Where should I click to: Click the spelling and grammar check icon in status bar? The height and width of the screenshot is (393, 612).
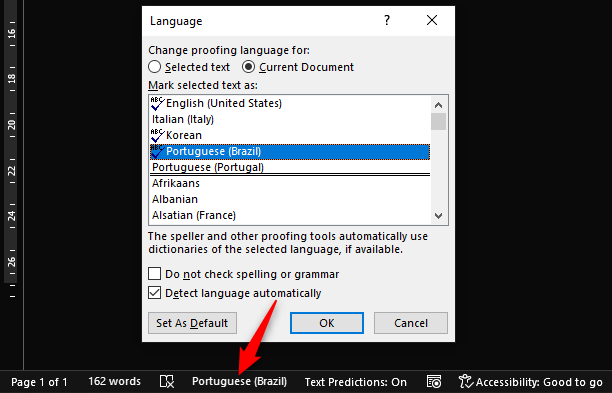[167, 381]
